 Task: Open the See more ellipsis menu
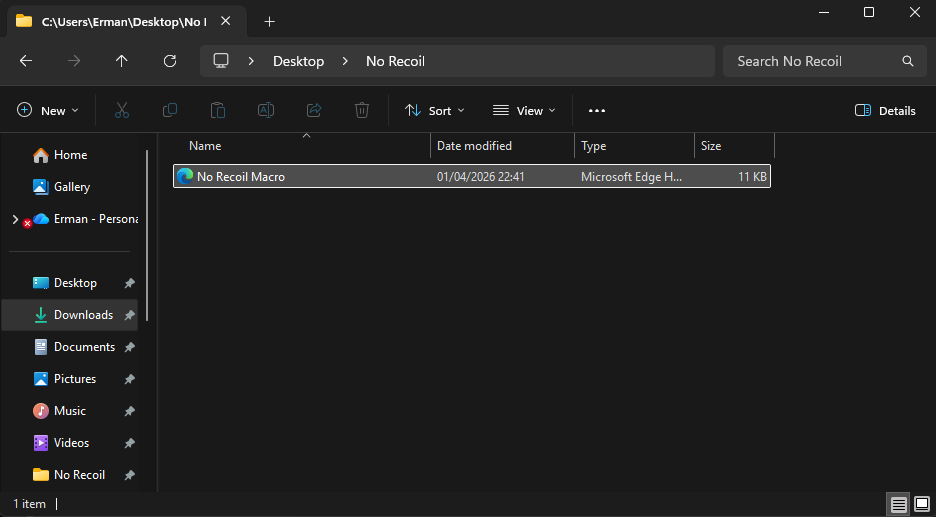point(597,111)
